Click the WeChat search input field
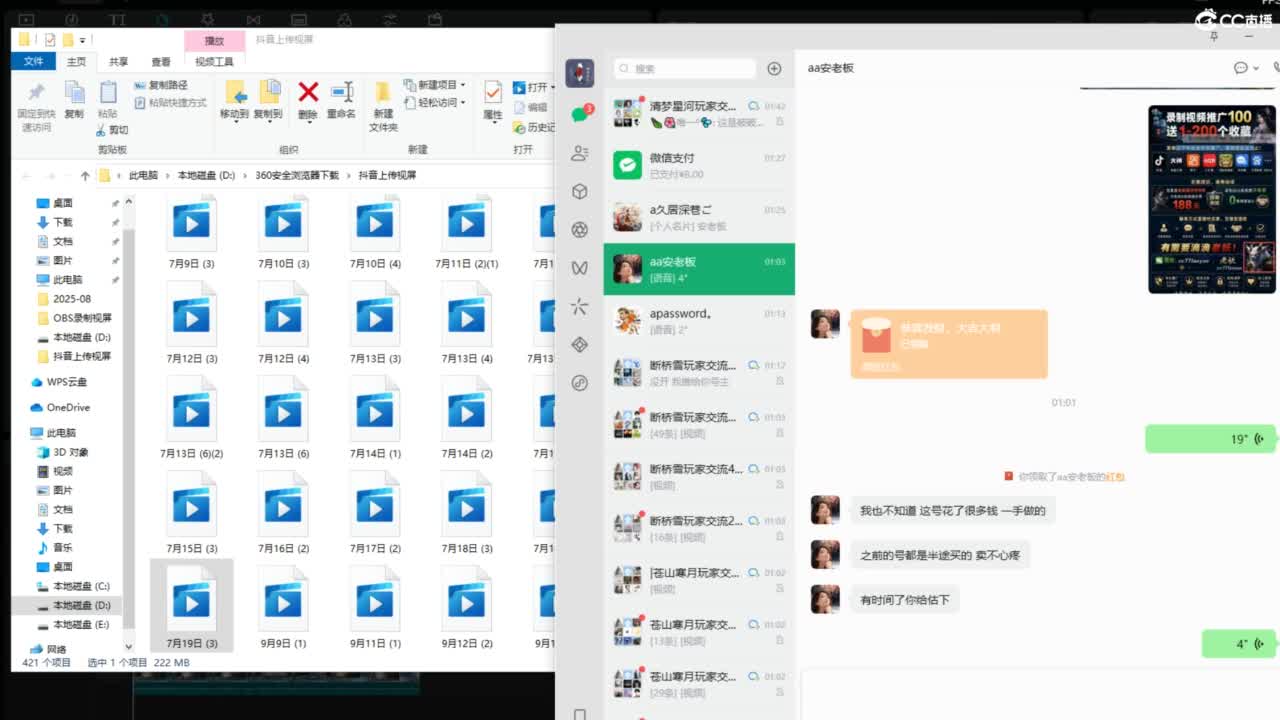Screen dimensions: 1280x720 [685, 69]
